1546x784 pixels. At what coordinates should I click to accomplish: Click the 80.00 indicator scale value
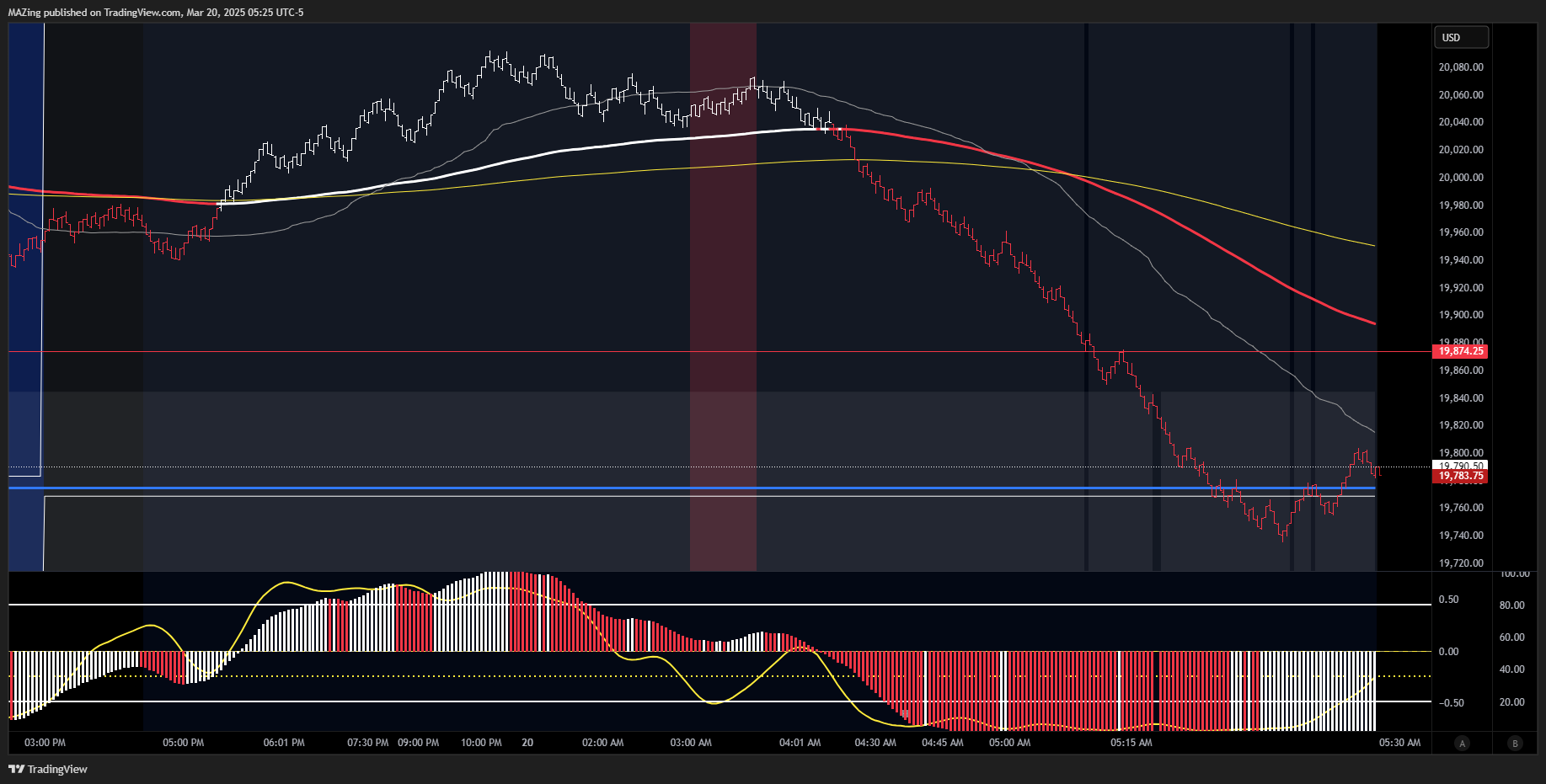click(1512, 605)
